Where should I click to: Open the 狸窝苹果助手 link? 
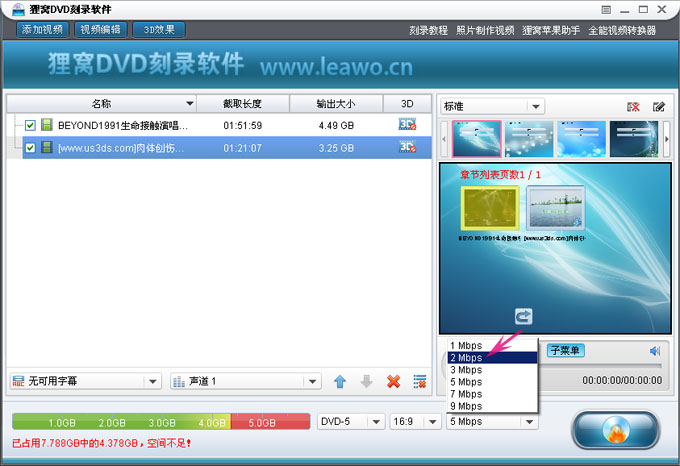click(551, 30)
